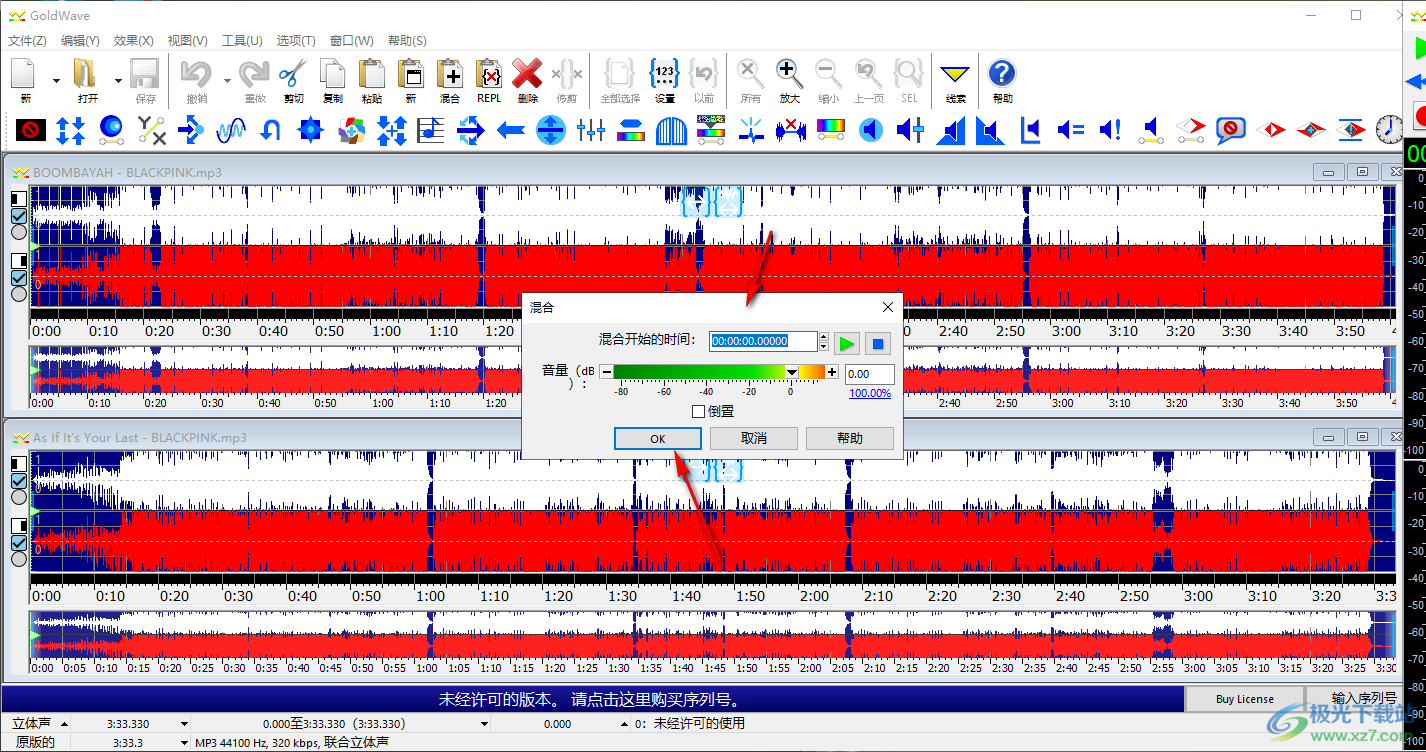The width and height of the screenshot is (1426, 752).
Task: Click the speaker equals match volume icon
Action: (x=1071, y=129)
